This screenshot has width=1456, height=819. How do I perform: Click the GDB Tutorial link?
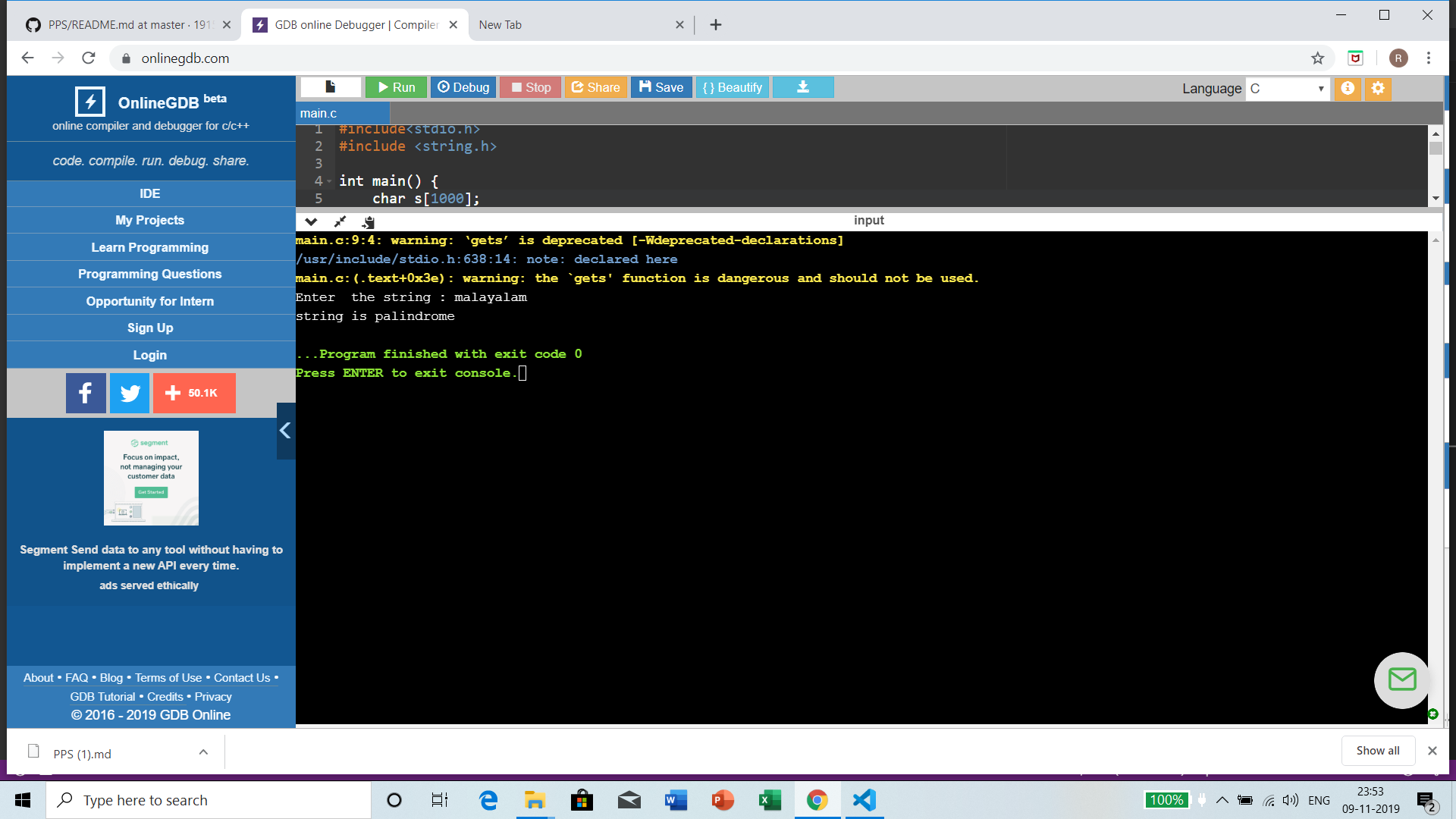pos(102,696)
